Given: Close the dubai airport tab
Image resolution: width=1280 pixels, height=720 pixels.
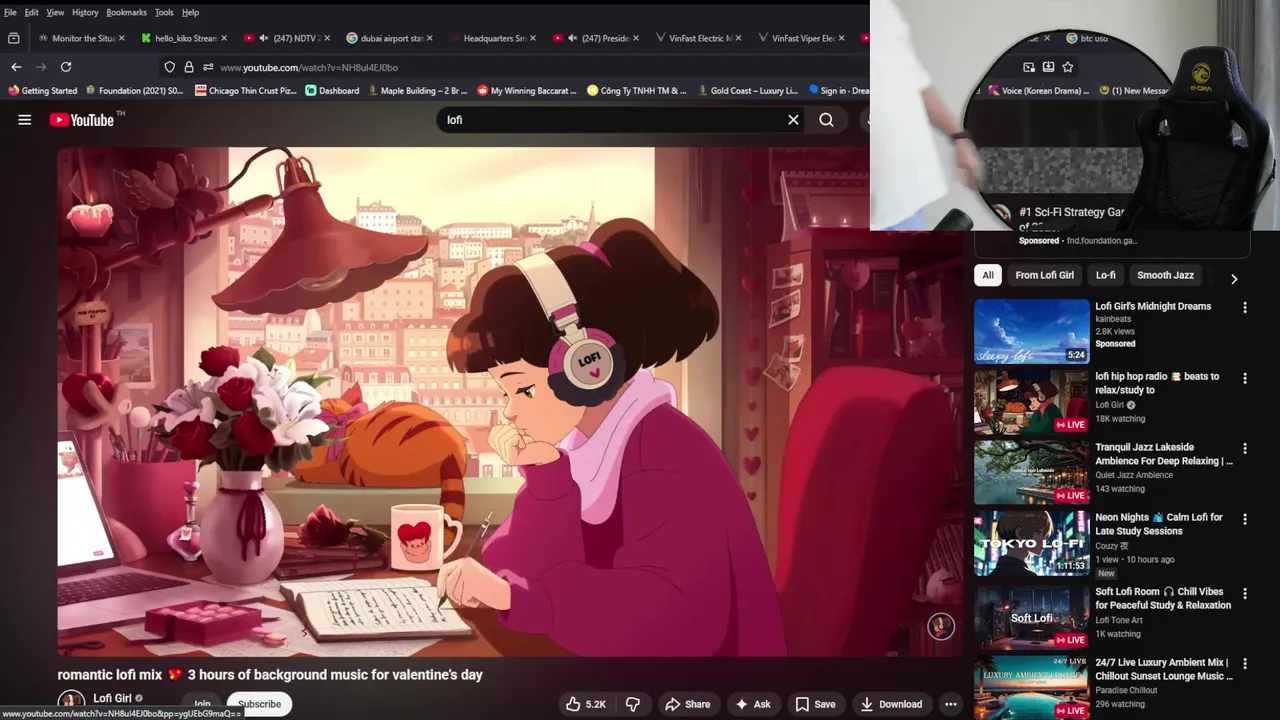Looking at the screenshot, I should click(x=430, y=38).
